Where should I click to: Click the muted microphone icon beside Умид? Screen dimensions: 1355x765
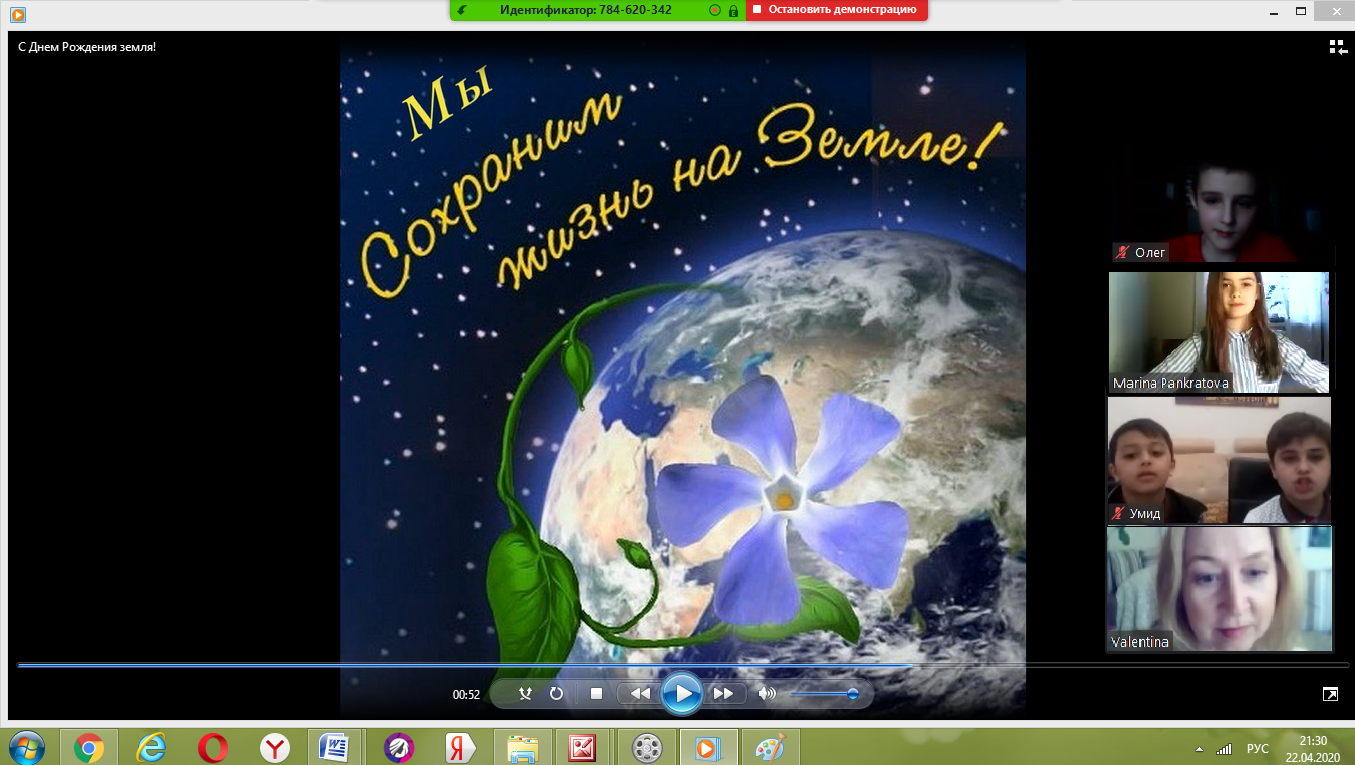click(x=1118, y=513)
